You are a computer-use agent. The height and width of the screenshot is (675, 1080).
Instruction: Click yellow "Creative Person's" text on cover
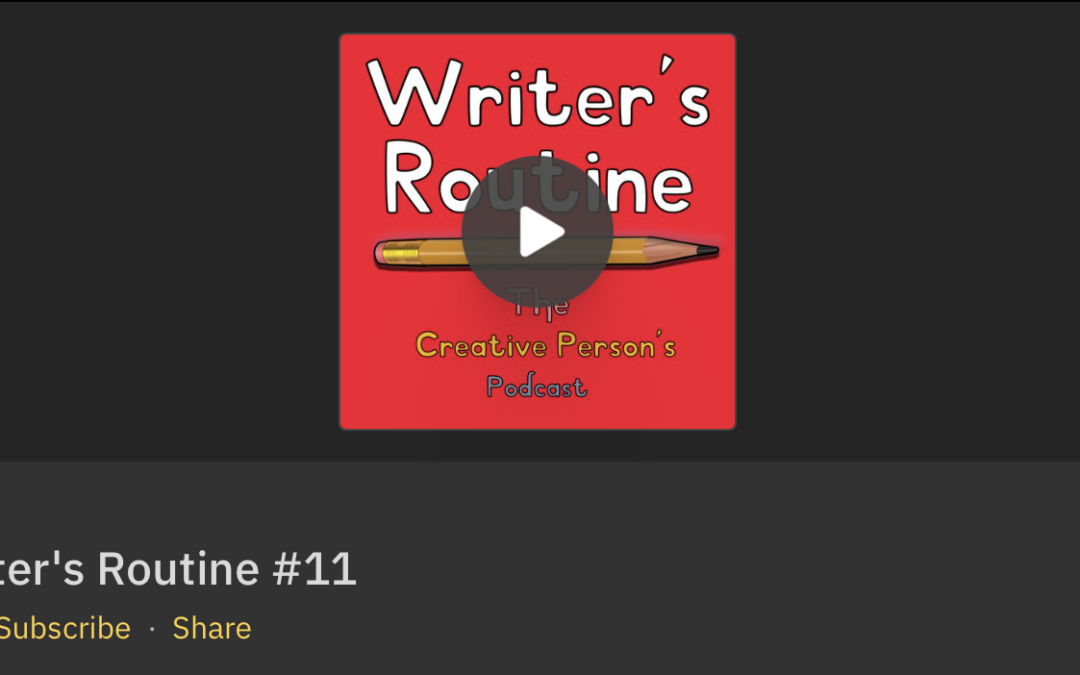pos(545,346)
